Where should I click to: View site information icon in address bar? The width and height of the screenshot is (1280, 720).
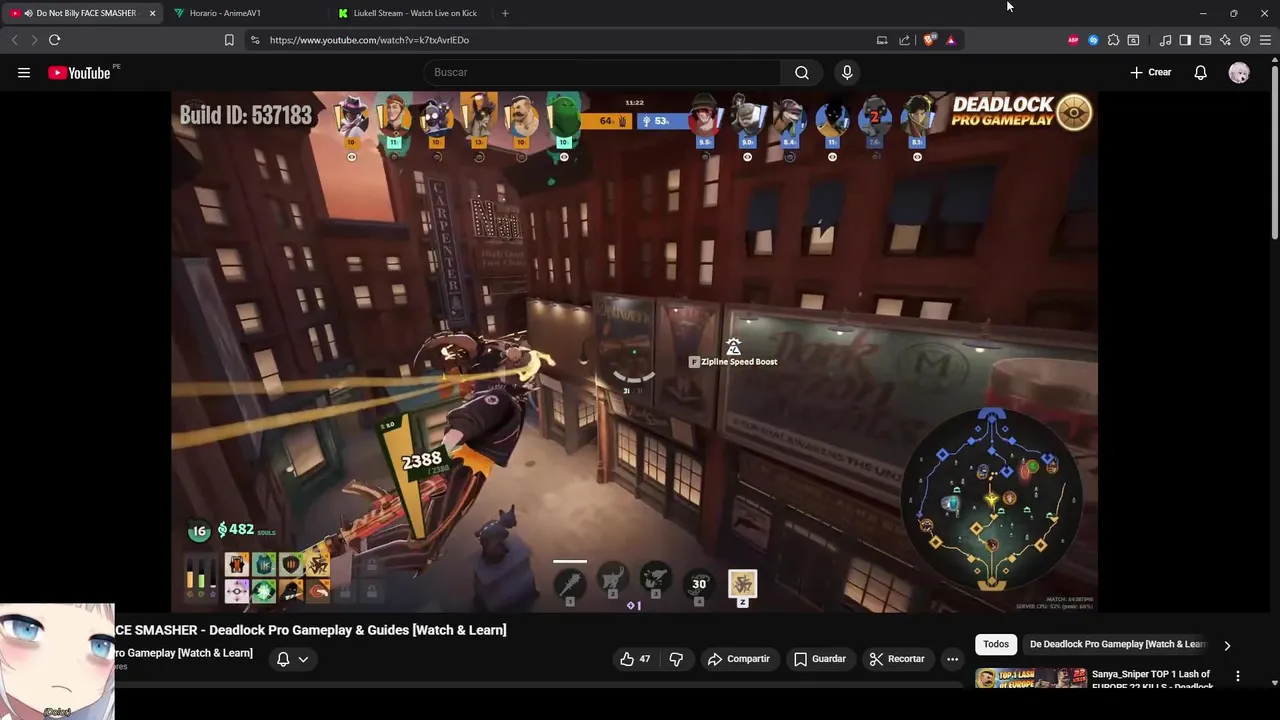(255, 40)
